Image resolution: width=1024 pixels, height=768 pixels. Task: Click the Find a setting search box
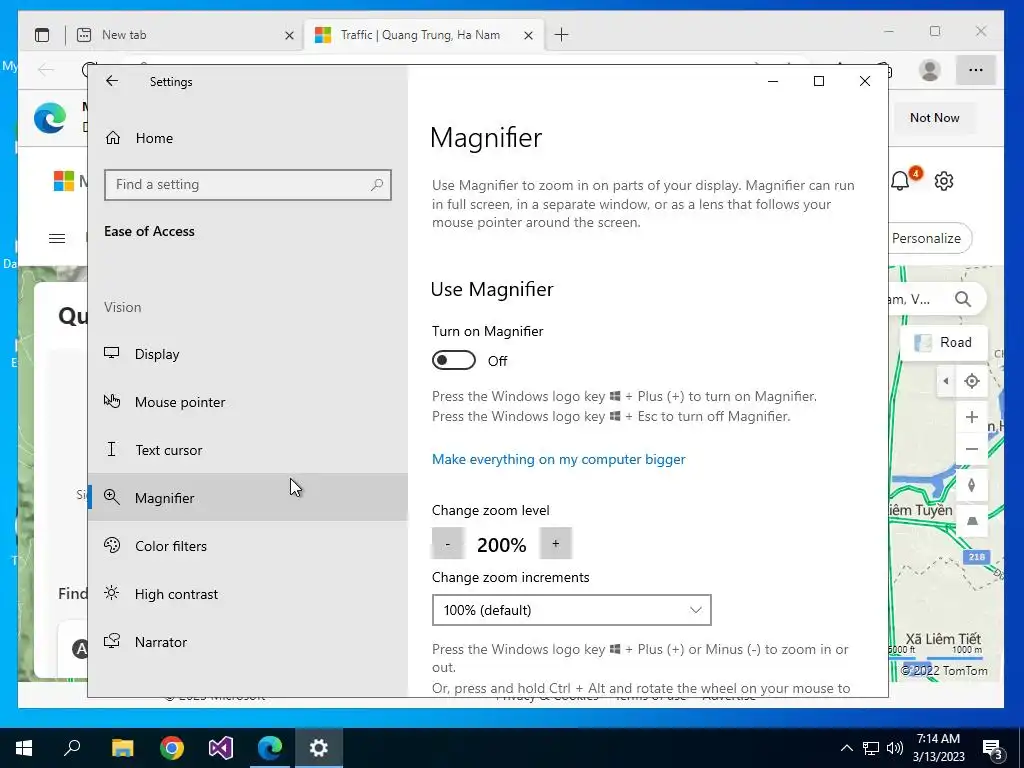248,185
